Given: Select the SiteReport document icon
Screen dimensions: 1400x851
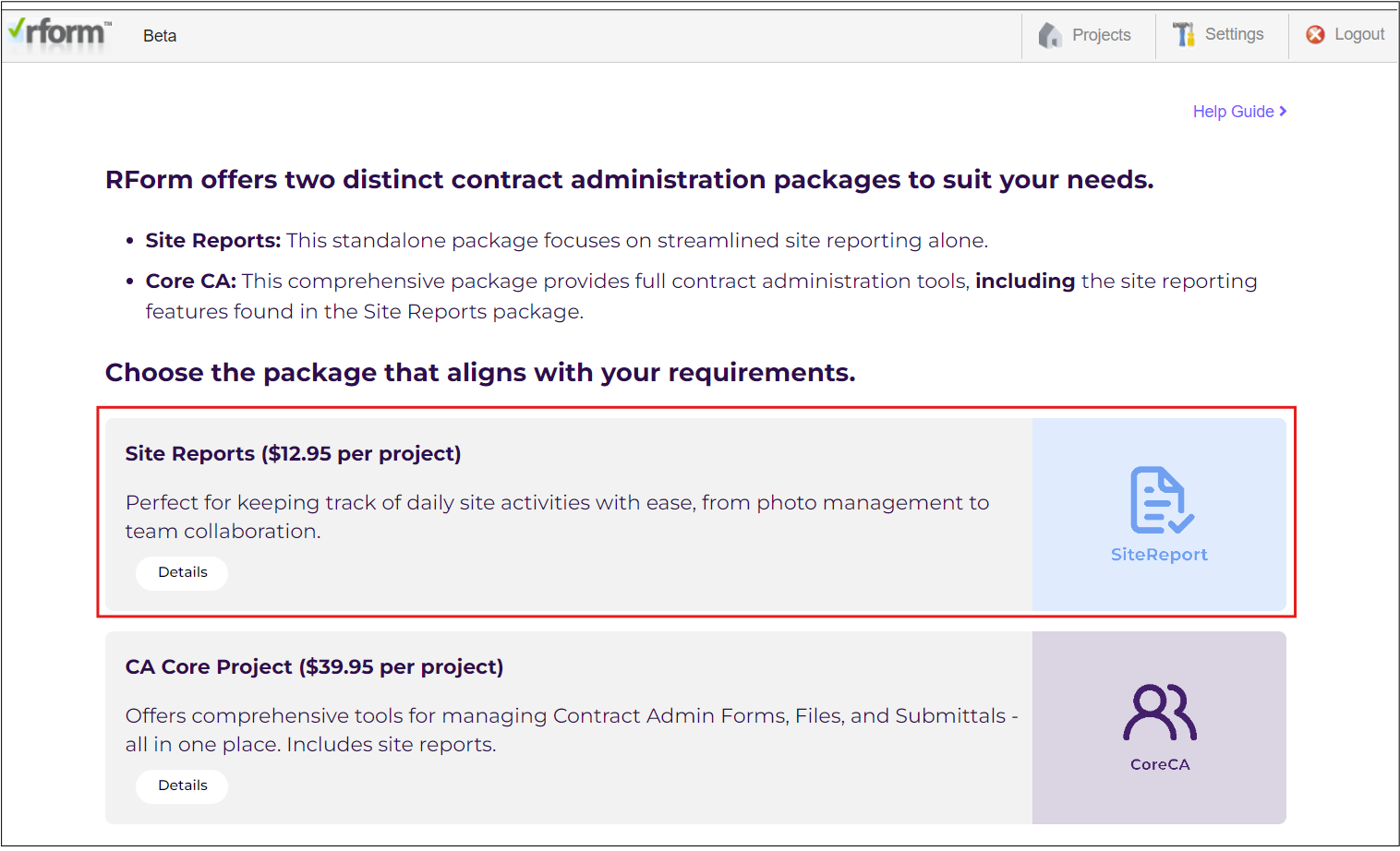Looking at the screenshot, I should click(x=1161, y=500).
